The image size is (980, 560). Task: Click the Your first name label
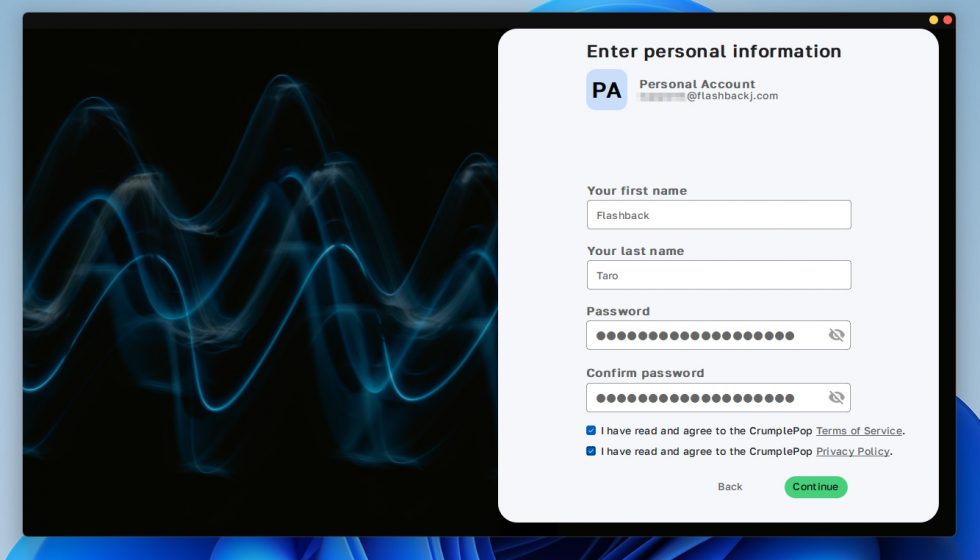click(x=637, y=191)
